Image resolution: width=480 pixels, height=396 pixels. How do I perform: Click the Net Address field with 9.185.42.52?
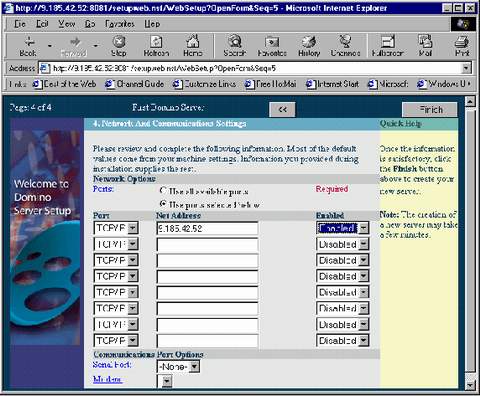pos(207,229)
